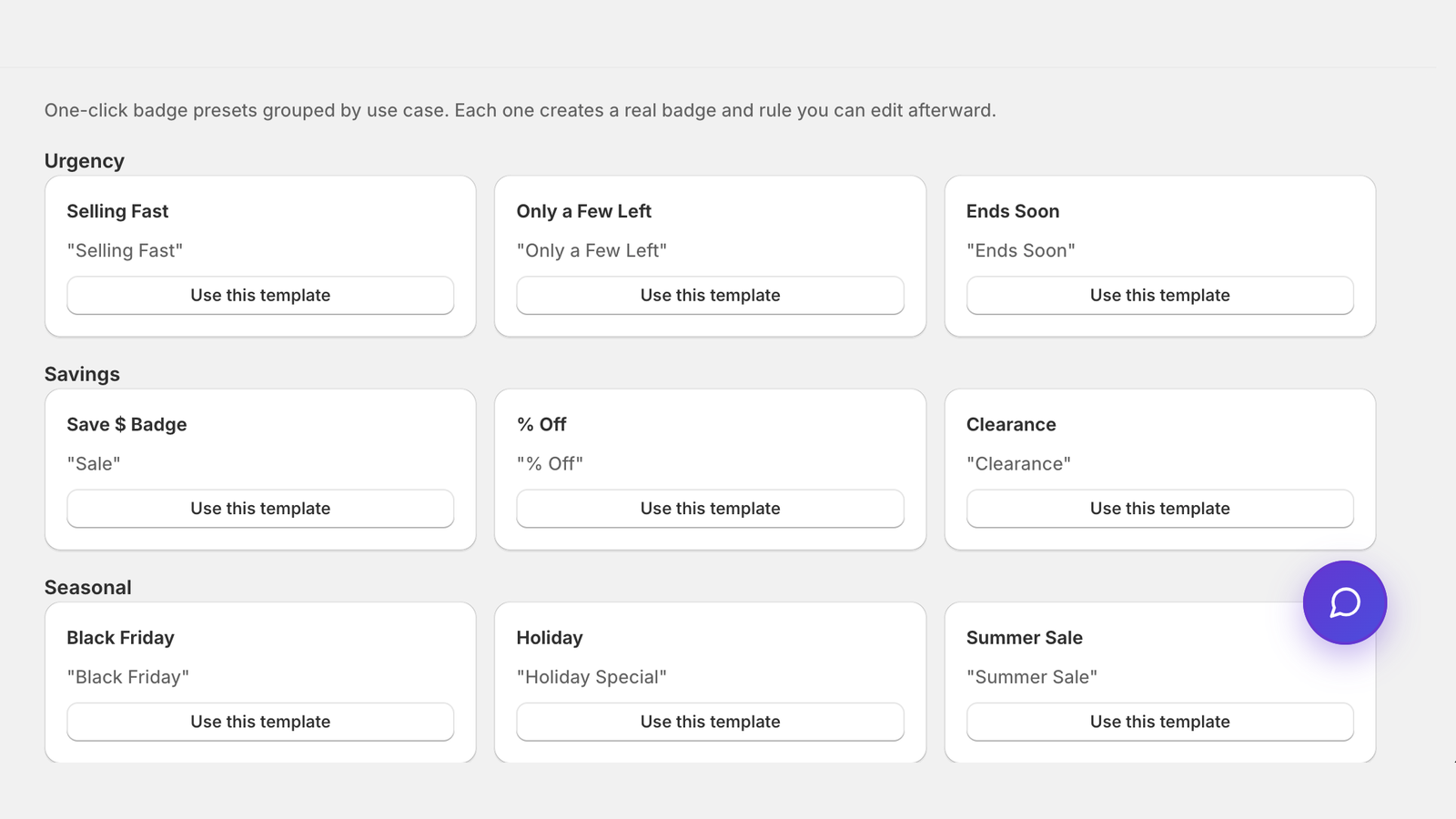1456x819 pixels.
Task: Click the Urgency section heading
Action: pos(85,161)
